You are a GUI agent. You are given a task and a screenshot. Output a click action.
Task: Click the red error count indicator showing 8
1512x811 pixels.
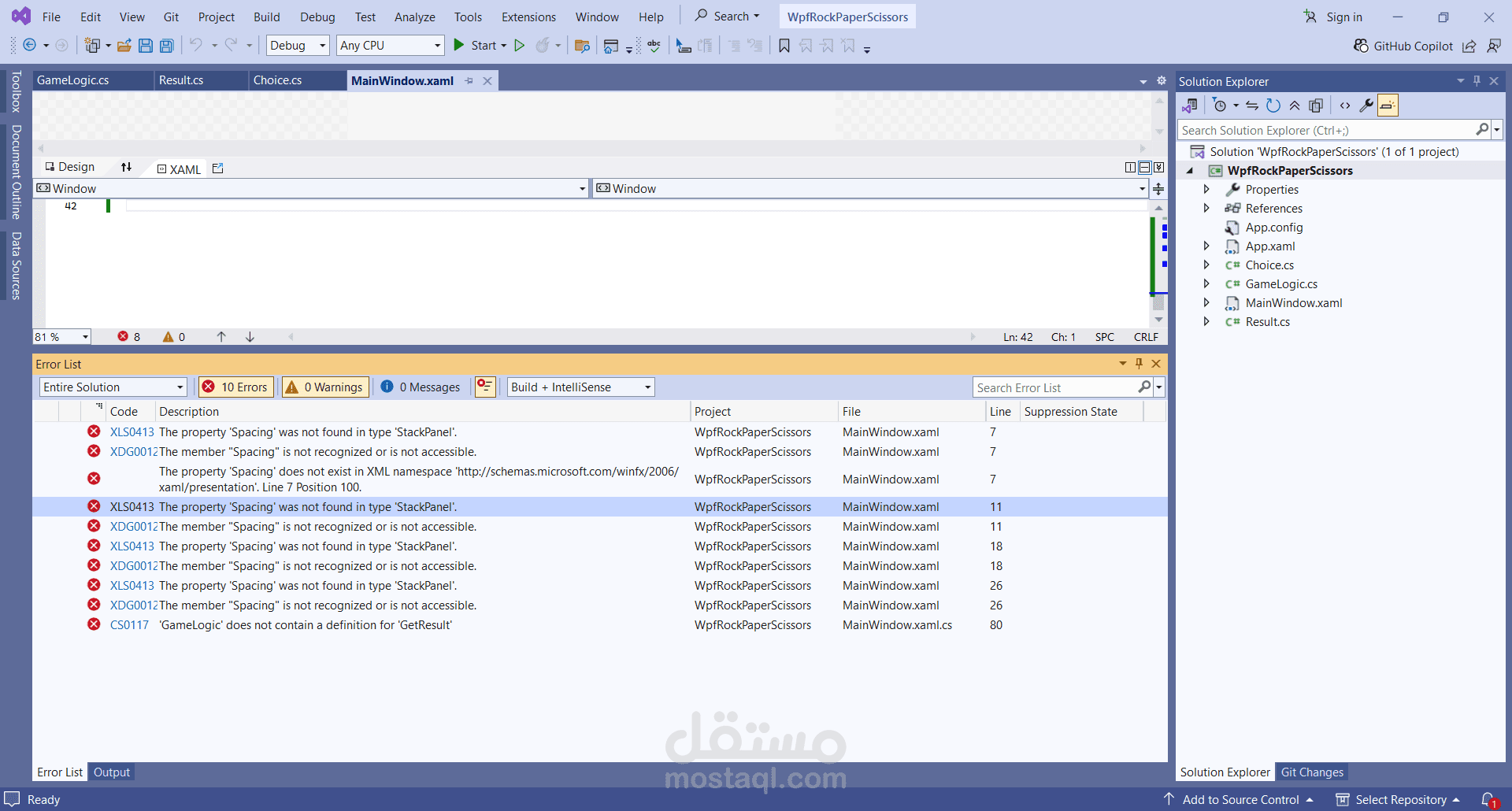click(129, 337)
